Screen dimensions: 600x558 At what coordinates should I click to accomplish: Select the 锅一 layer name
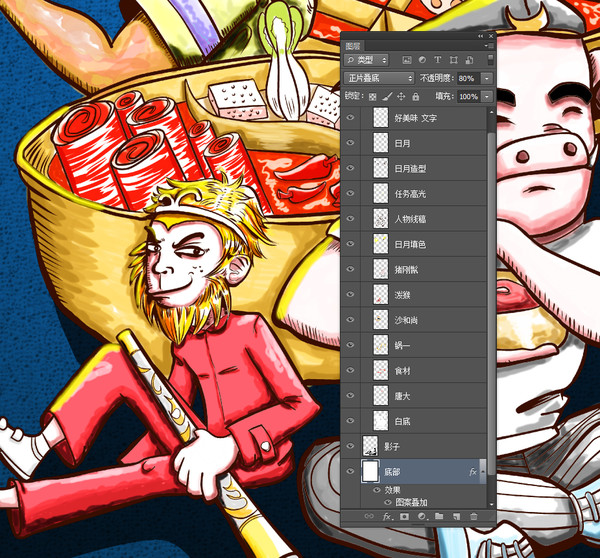(x=402, y=346)
